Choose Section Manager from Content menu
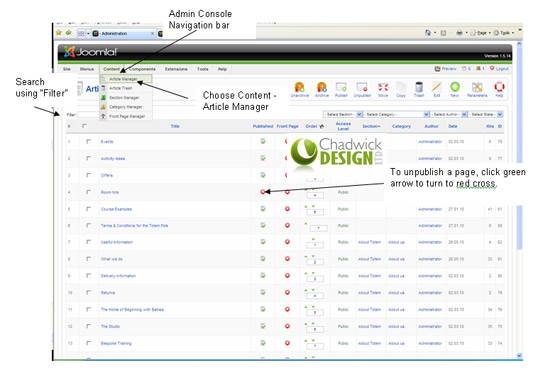 pyautogui.click(x=126, y=98)
